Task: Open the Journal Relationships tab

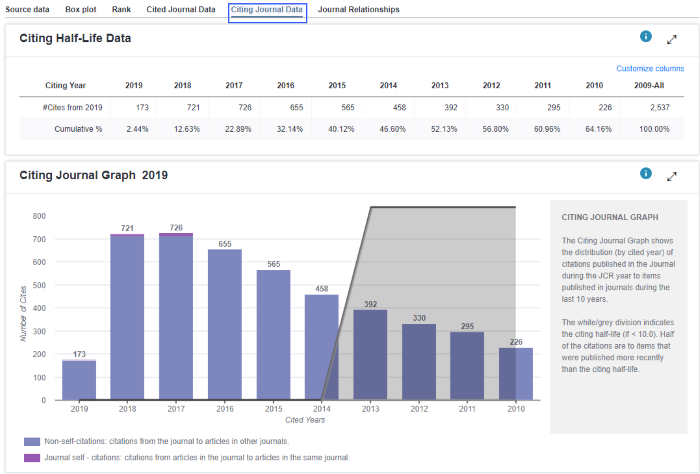Action: [x=358, y=9]
